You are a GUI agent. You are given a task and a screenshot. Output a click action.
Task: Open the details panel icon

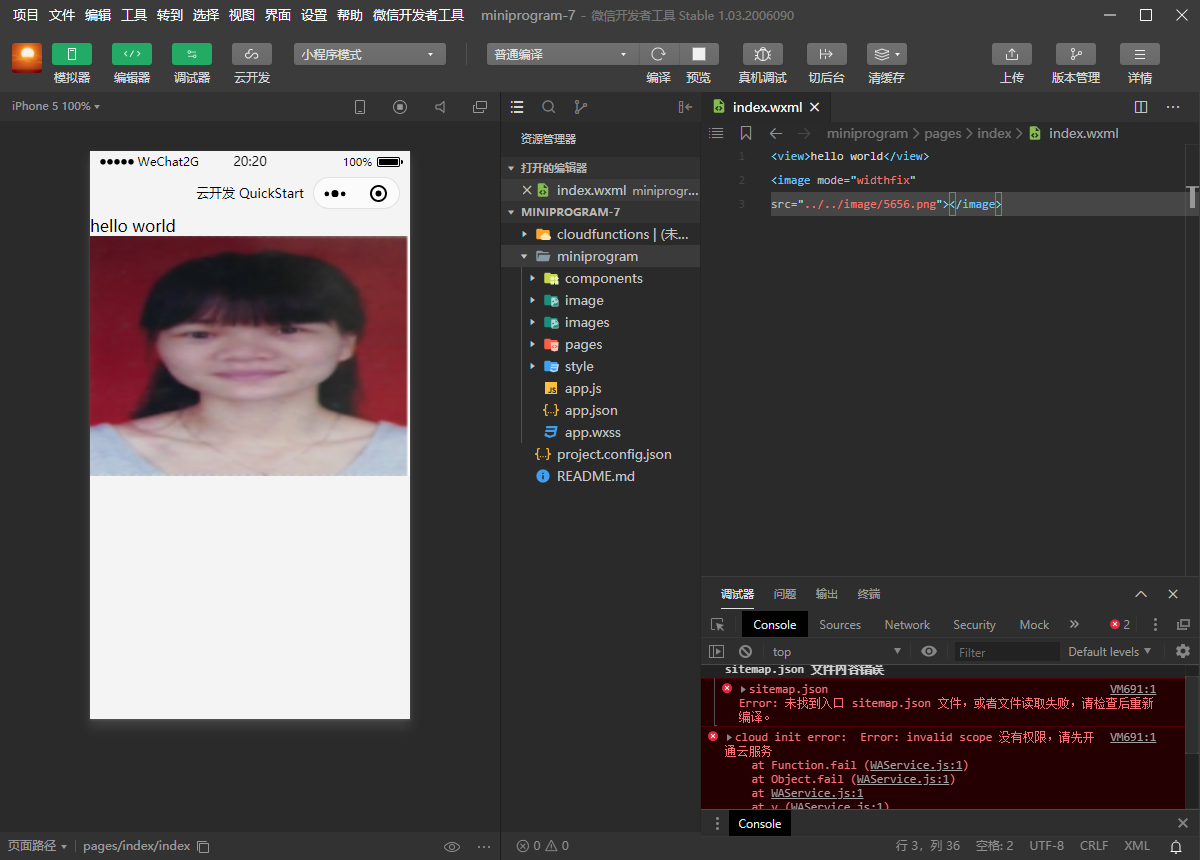(1139, 54)
